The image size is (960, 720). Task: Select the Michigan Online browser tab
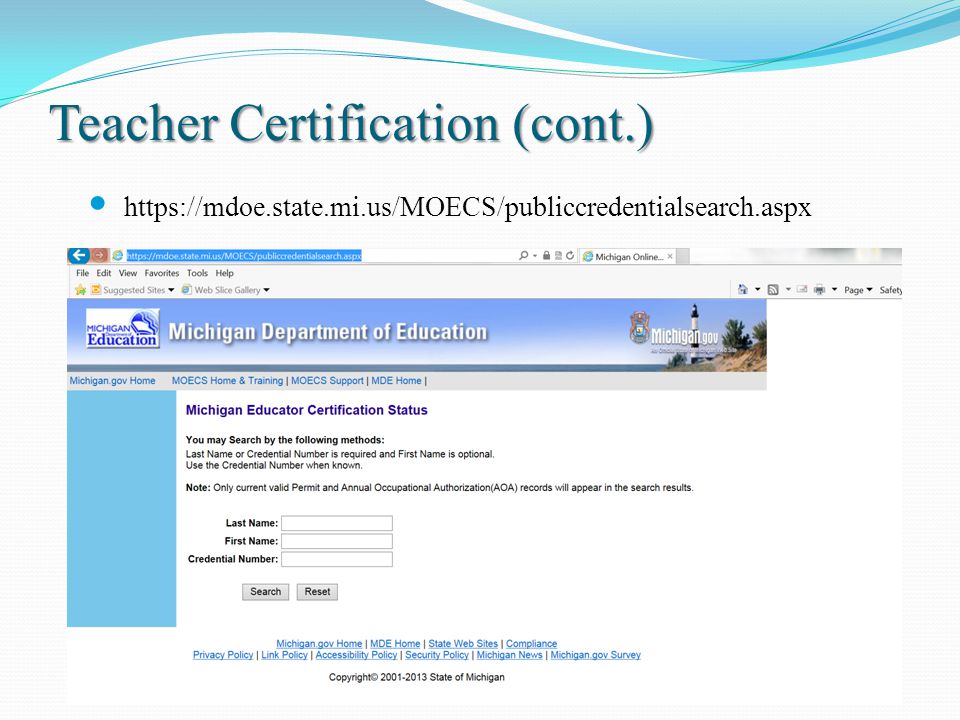click(627, 257)
